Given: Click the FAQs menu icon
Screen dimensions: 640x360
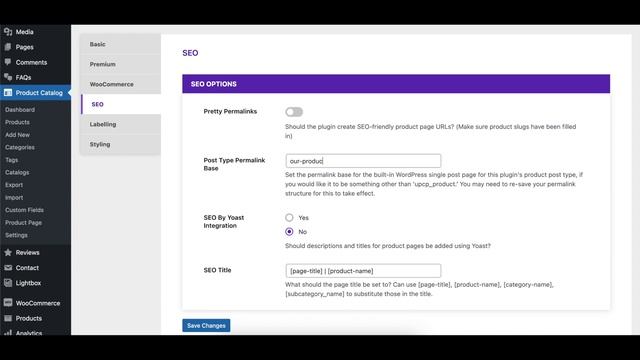Looking at the screenshot, I should coord(8,77).
